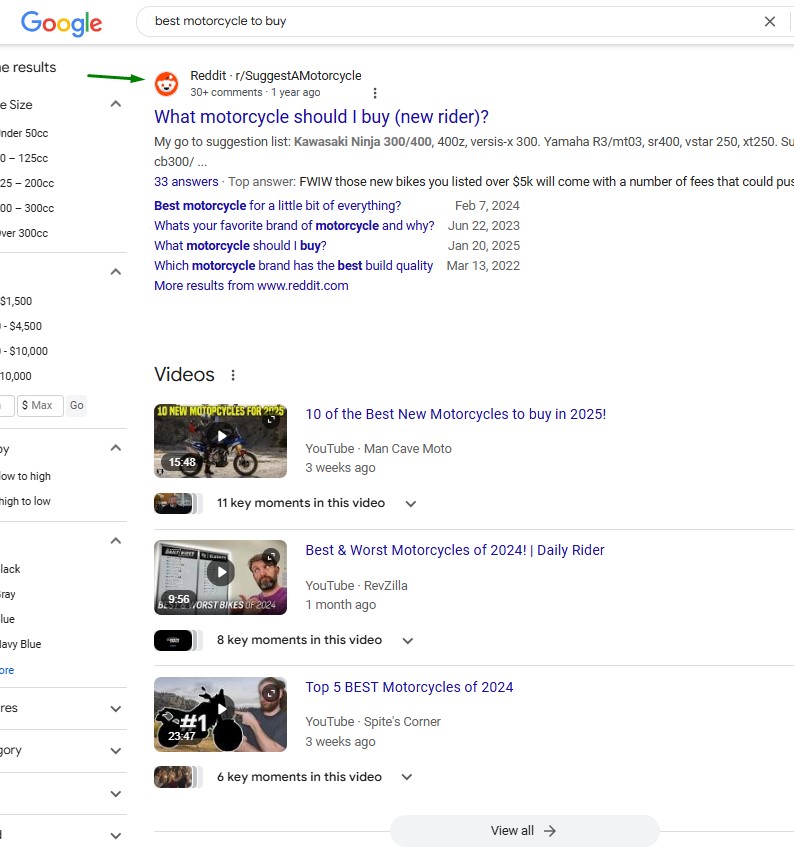The width and height of the screenshot is (794, 853).
Task: Expand the filter section ending in 'res'
Action: point(116,709)
